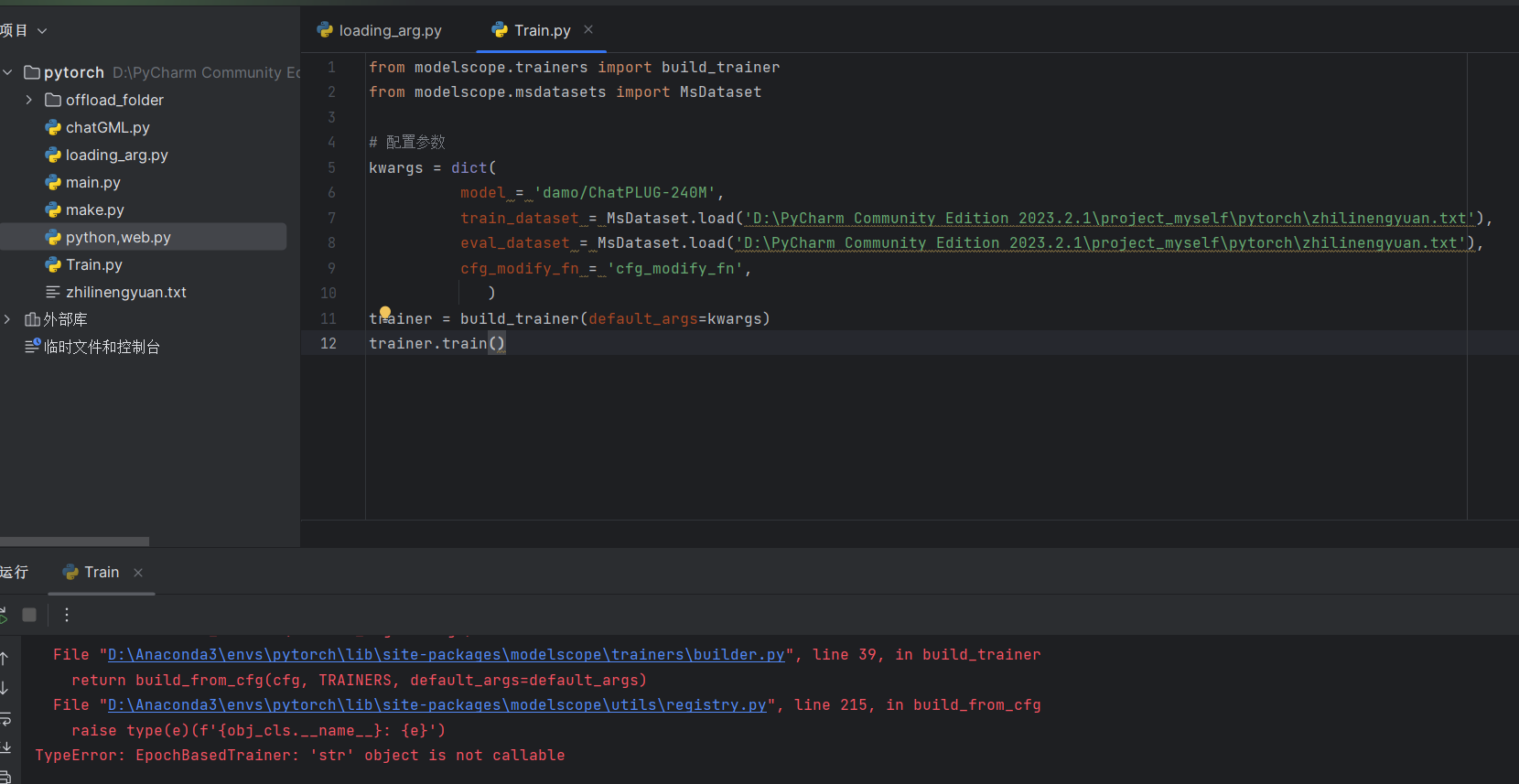Click zhilinengyuan.txt text file icon
1519x784 pixels.
(x=53, y=292)
